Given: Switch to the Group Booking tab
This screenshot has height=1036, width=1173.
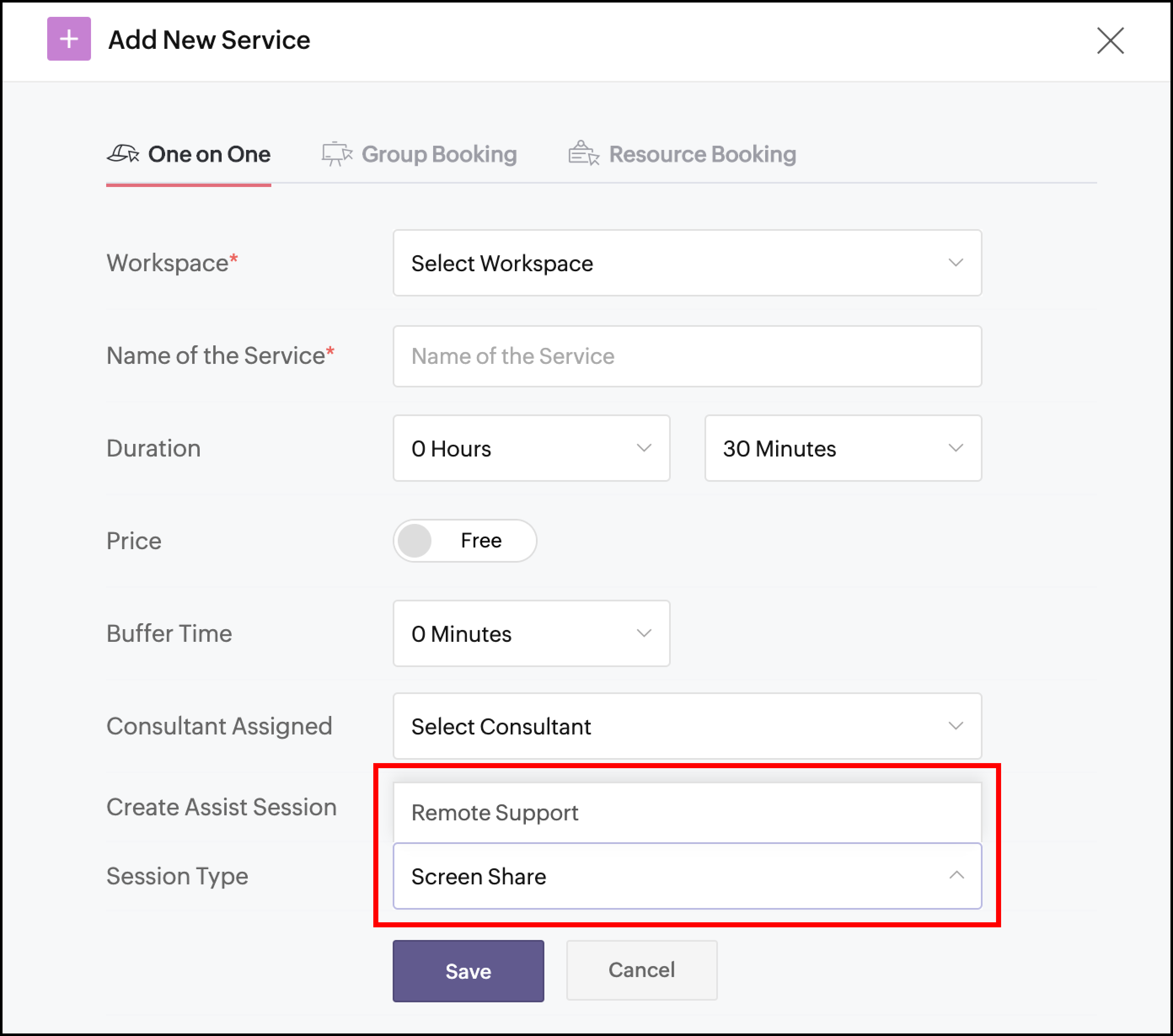Looking at the screenshot, I should pos(438,153).
